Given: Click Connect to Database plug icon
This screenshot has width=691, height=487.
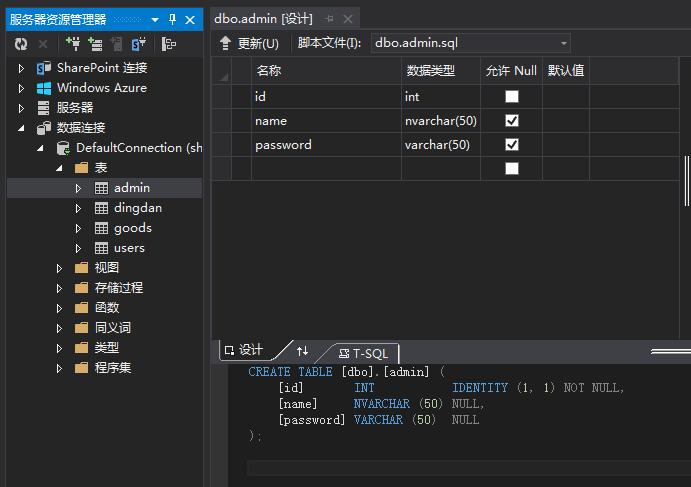Looking at the screenshot, I should pyautogui.click(x=73, y=44).
